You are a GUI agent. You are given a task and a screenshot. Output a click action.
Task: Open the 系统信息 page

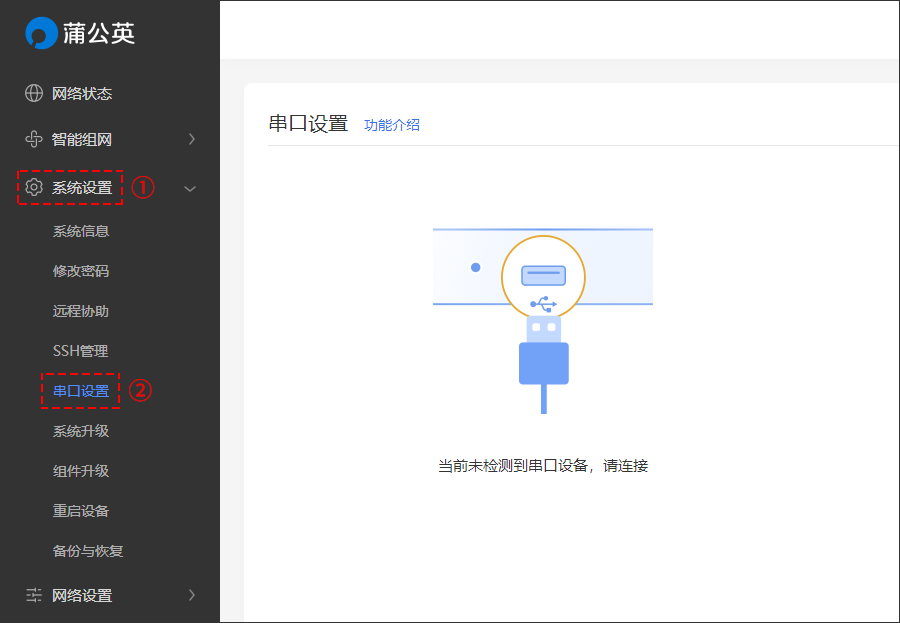[x=81, y=231]
